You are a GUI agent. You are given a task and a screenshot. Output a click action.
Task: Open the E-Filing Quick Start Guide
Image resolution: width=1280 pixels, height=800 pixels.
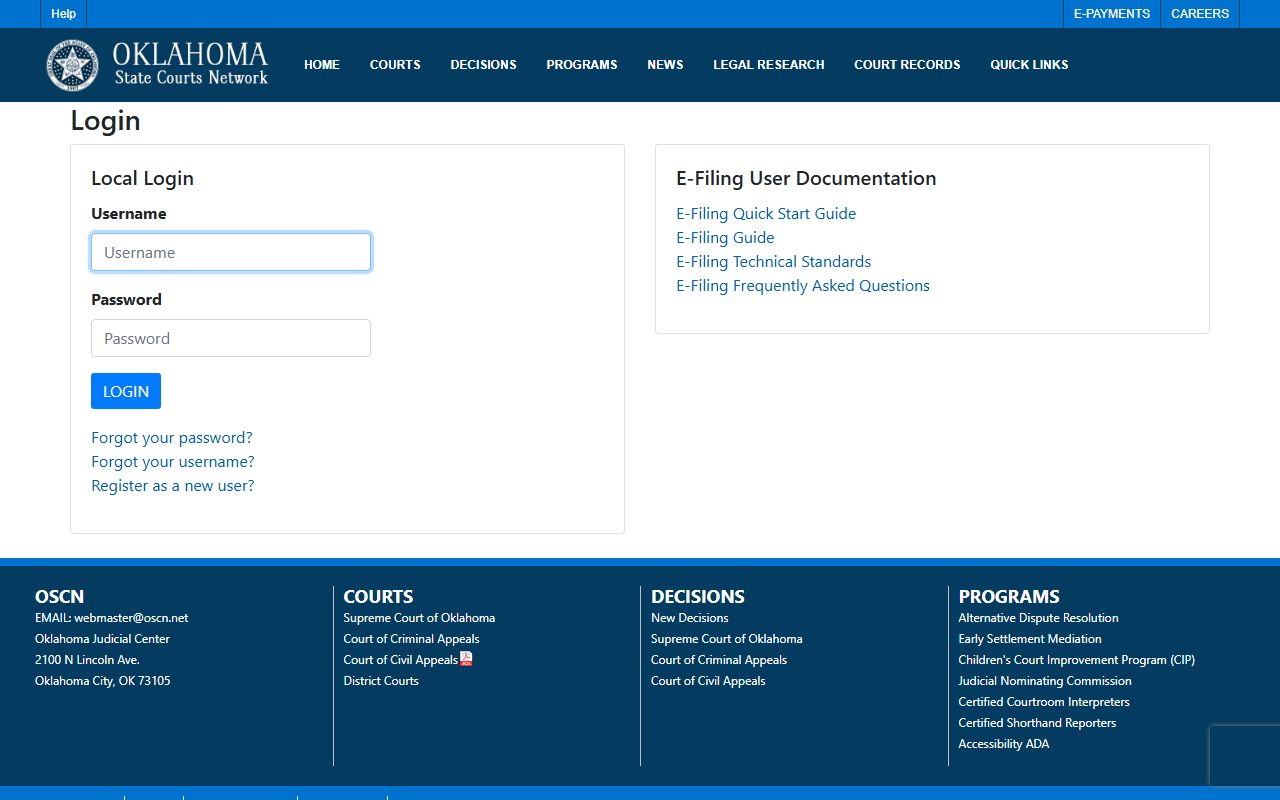pyautogui.click(x=766, y=214)
